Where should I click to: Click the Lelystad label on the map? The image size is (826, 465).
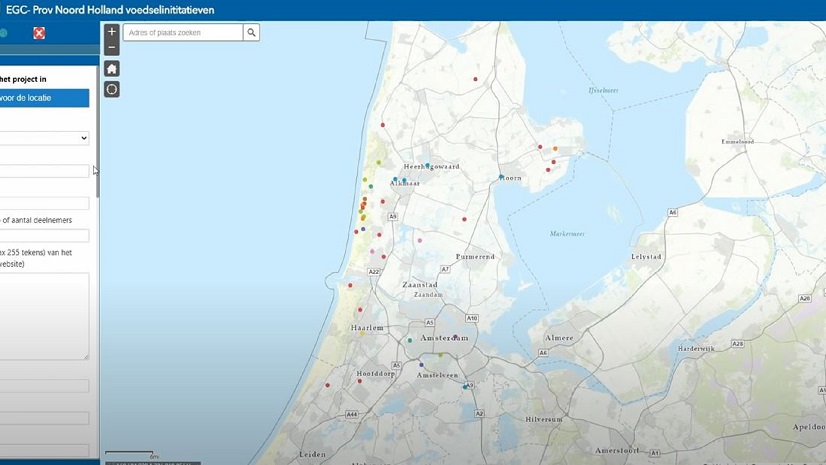[646, 257]
